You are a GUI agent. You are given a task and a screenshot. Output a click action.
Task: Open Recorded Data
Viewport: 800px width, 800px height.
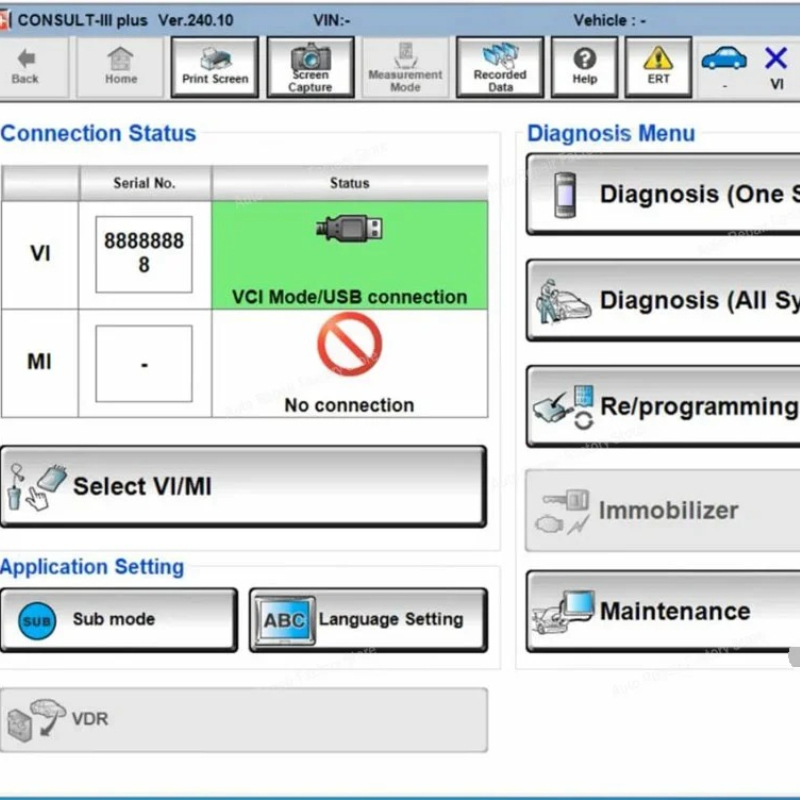click(500, 67)
